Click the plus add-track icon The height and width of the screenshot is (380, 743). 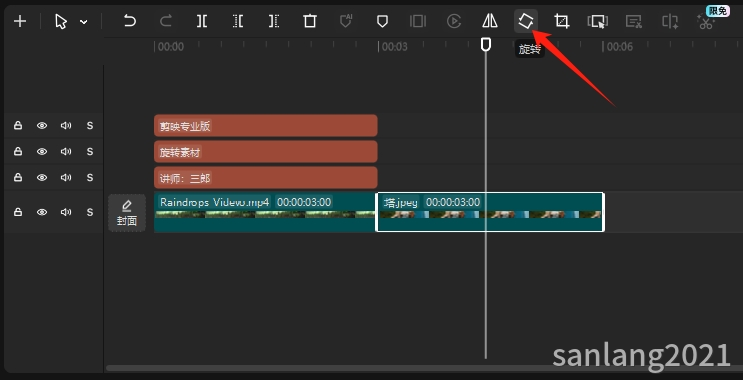point(19,21)
